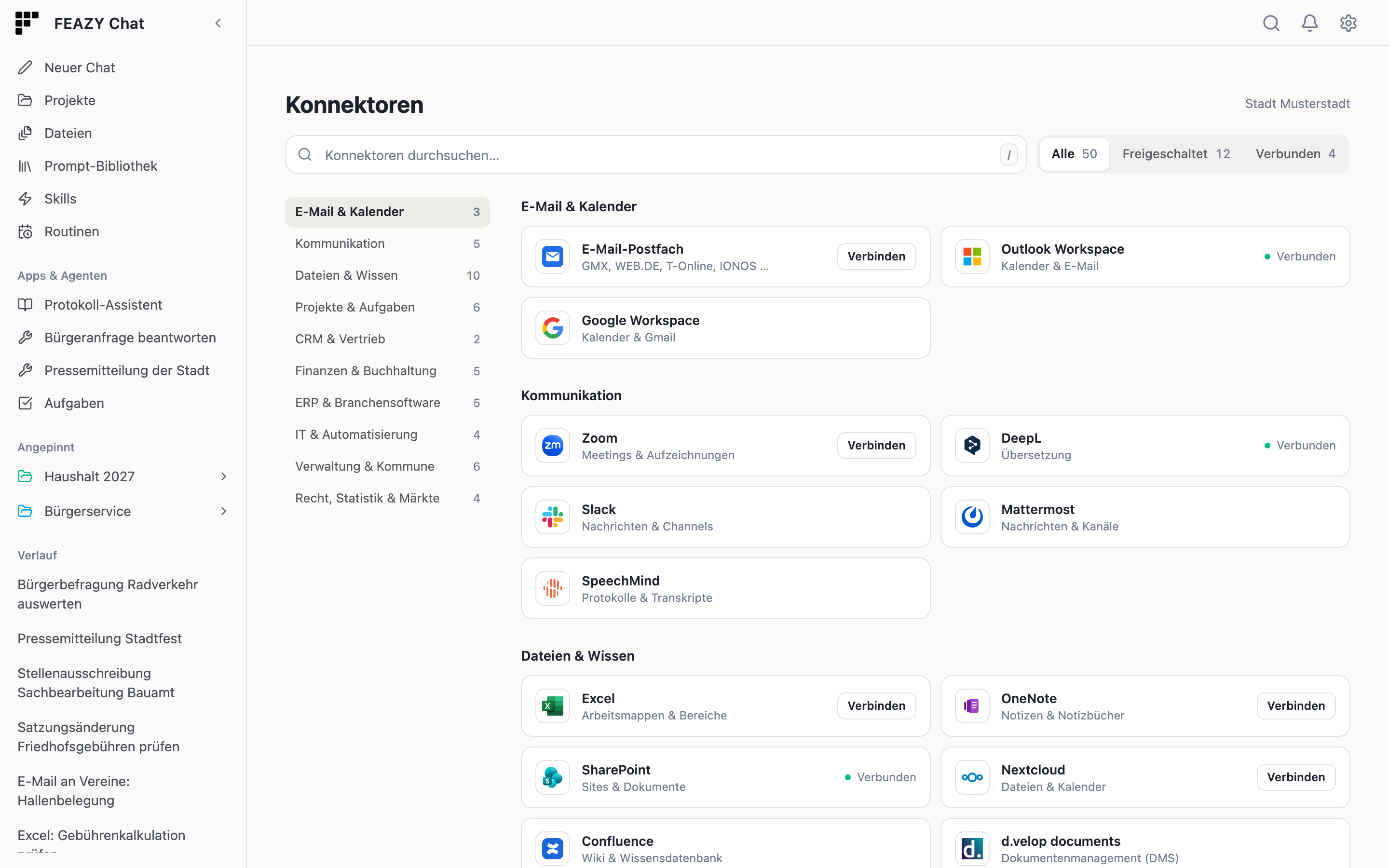Viewport: 1389px width, 868px height.
Task: Click the SpeechMind waveform icon
Action: (x=552, y=588)
